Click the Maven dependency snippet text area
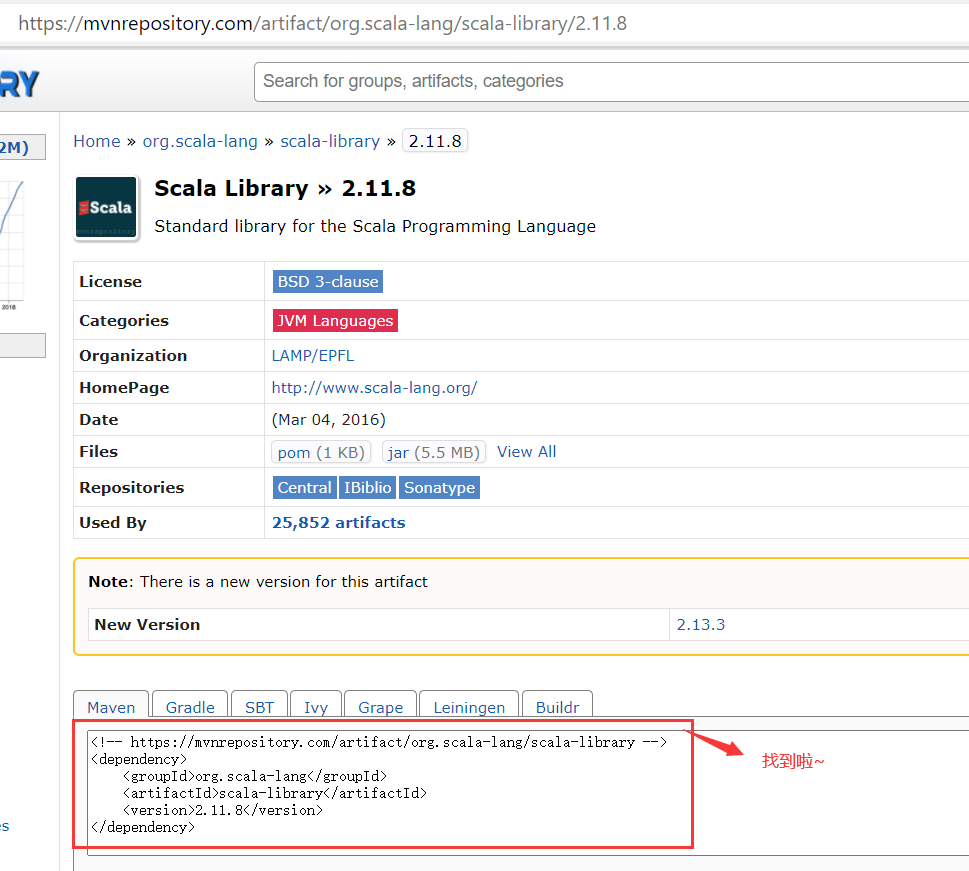Screen dimensions: 969x871 (528, 792)
